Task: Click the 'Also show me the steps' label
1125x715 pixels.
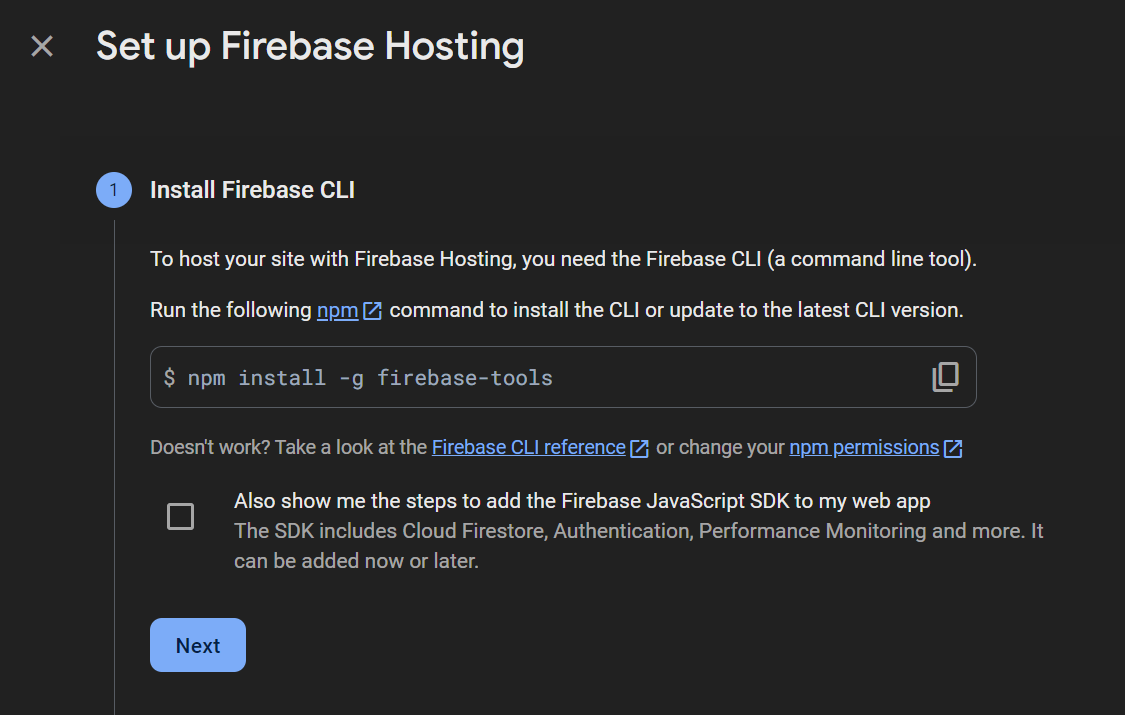Action: 582,501
